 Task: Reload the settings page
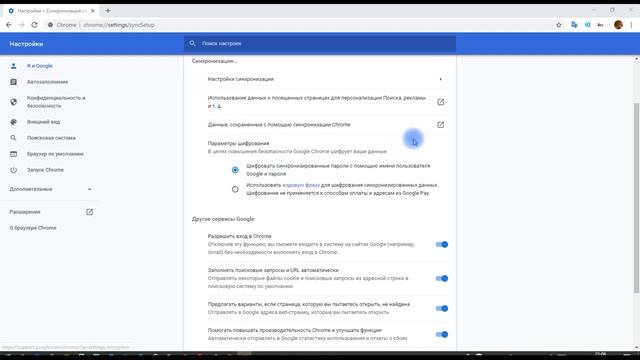pyautogui.click(x=34, y=25)
